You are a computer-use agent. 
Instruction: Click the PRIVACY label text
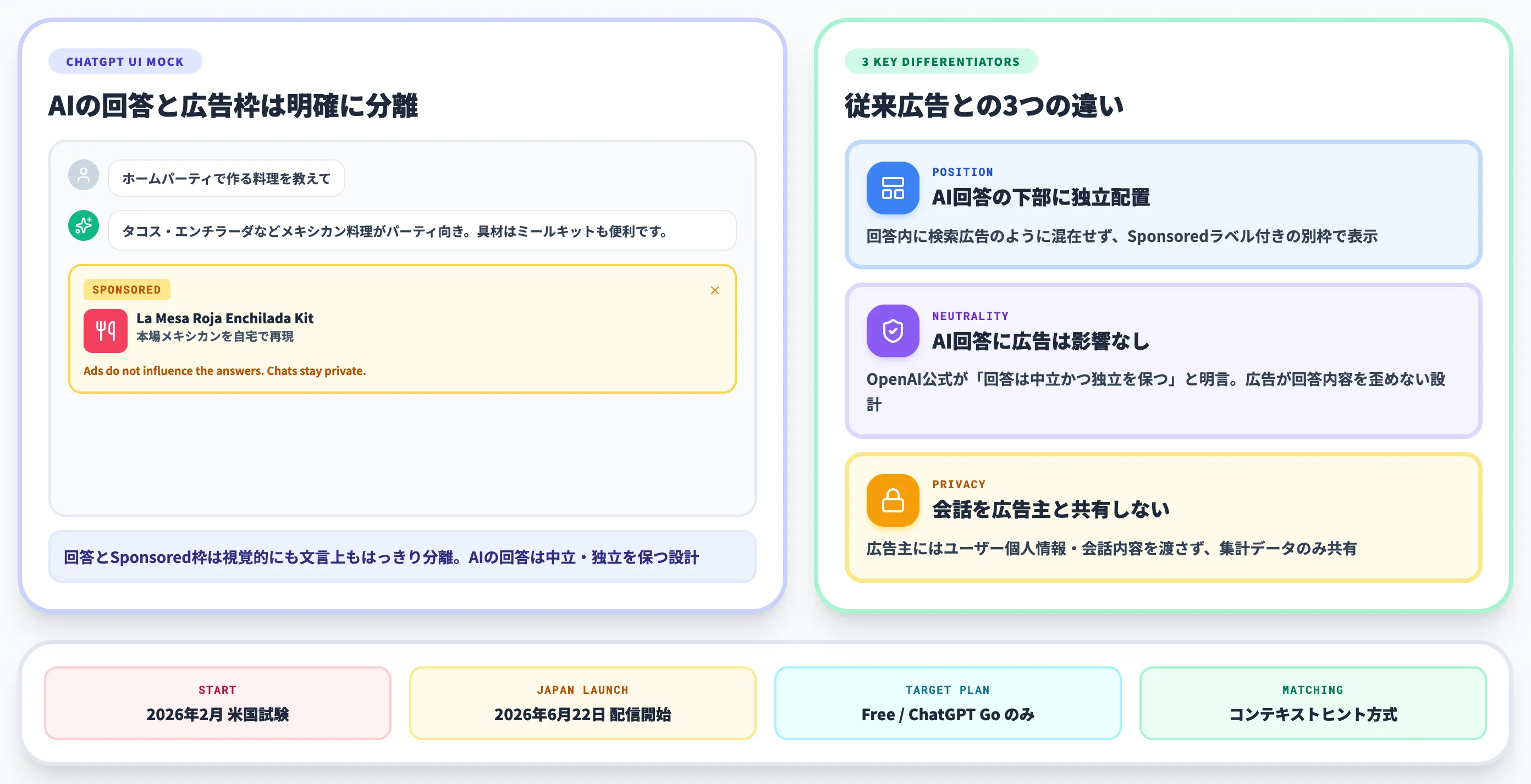959,484
